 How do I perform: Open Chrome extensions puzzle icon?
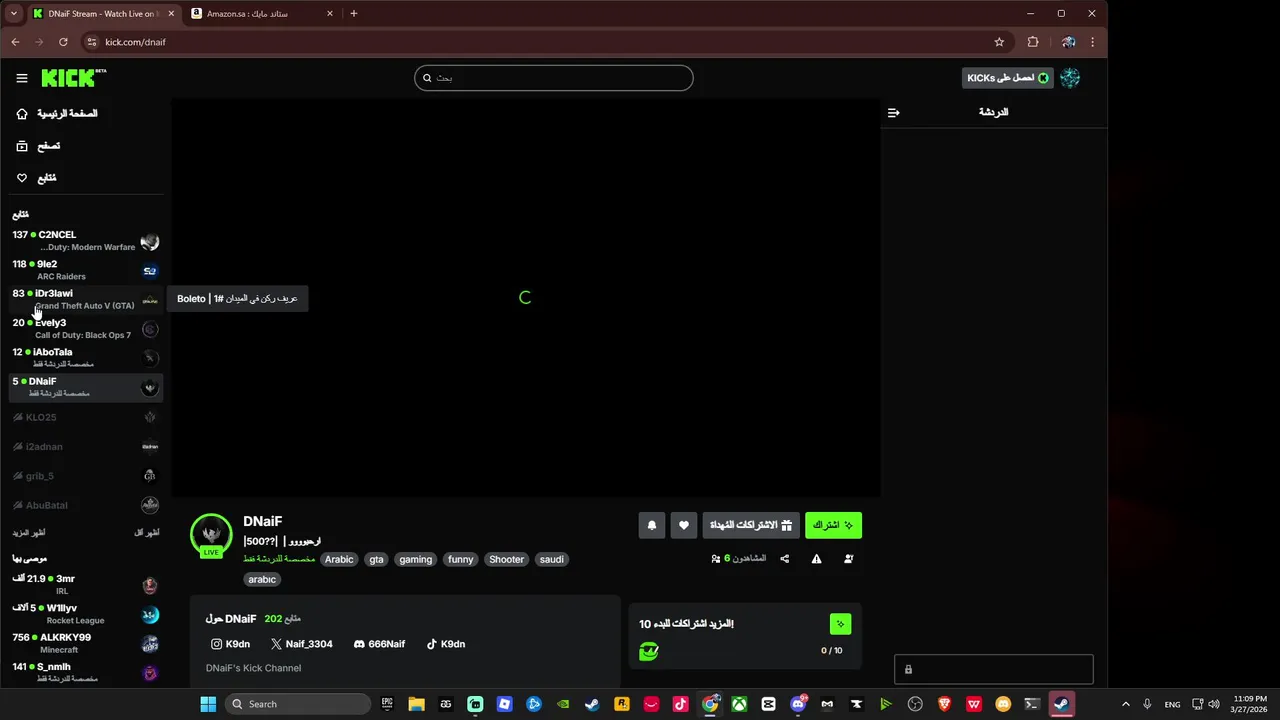1033,42
